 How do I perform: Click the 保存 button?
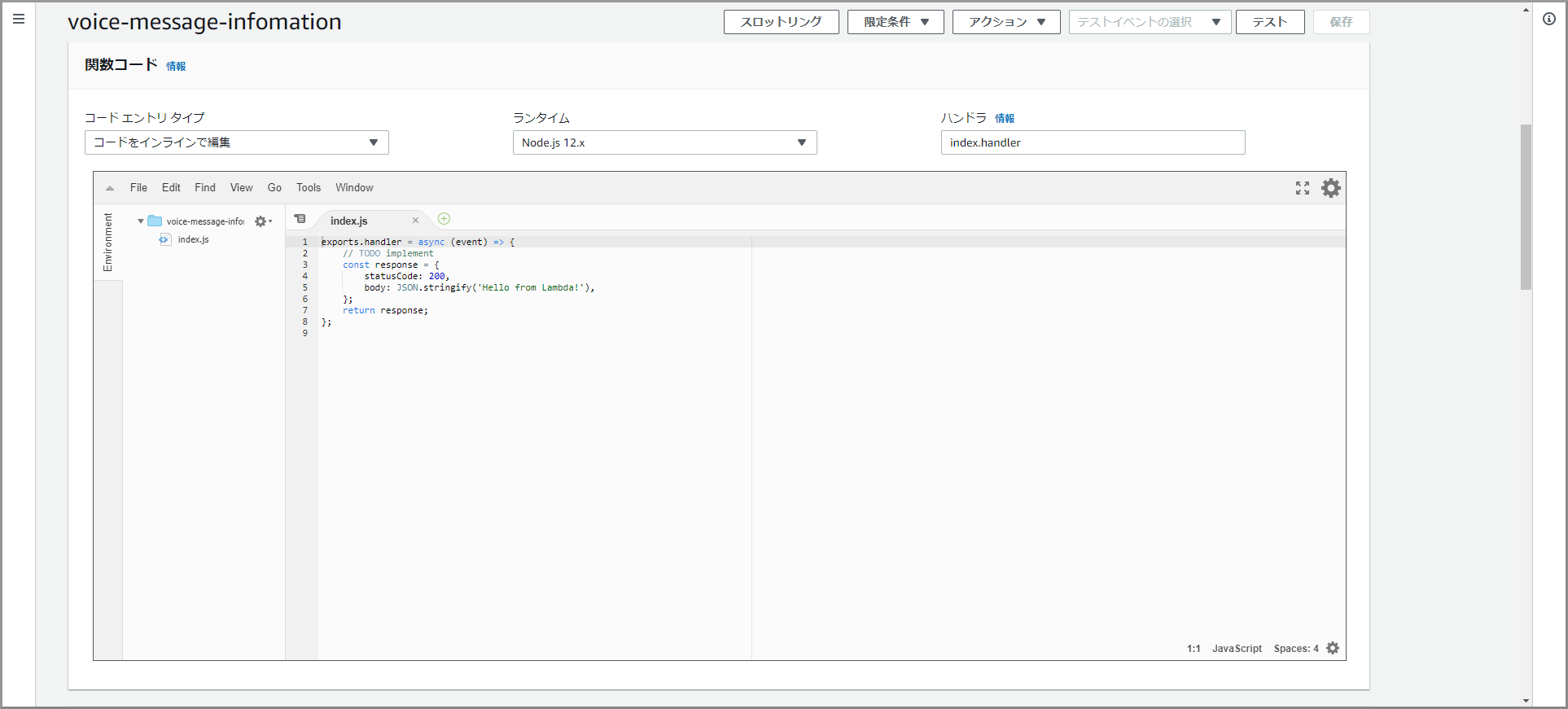click(x=1342, y=22)
